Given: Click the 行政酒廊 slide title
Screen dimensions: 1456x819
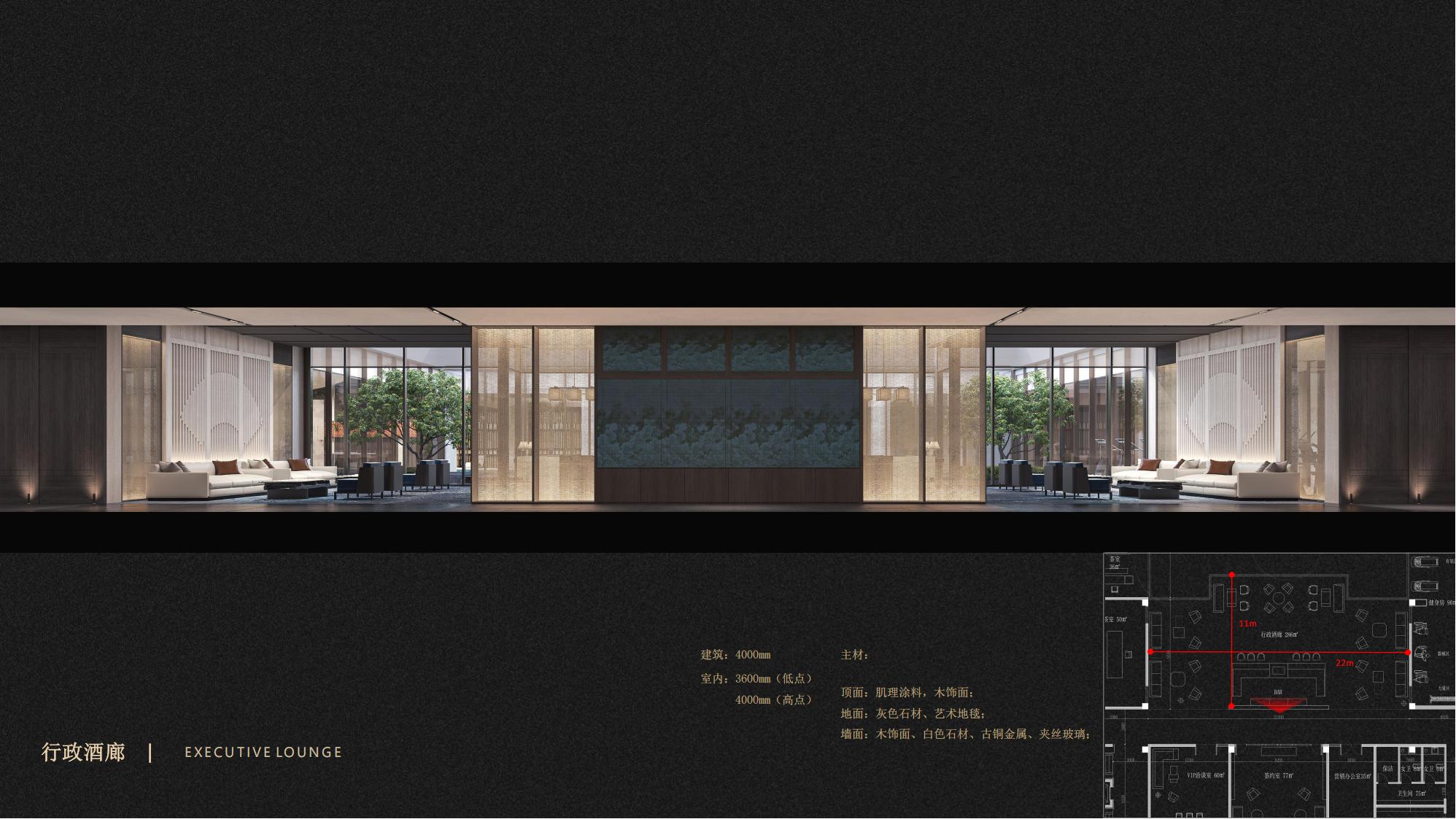Looking at the screenshot, I should pyautogui.click(x=83, y=752).
